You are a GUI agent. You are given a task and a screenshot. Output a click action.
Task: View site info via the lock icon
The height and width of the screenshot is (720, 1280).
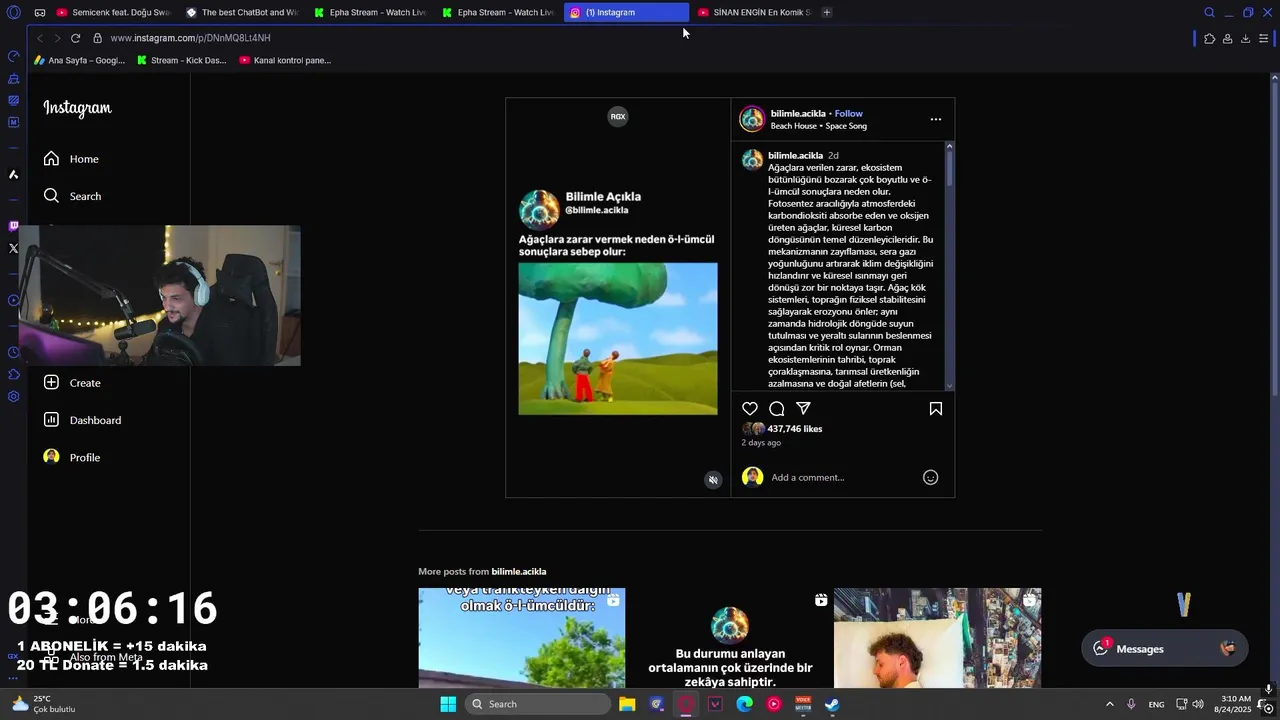(97, 38)
